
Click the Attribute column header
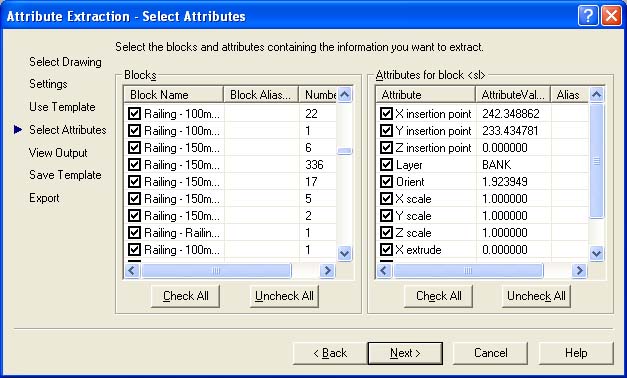[425, 95]
